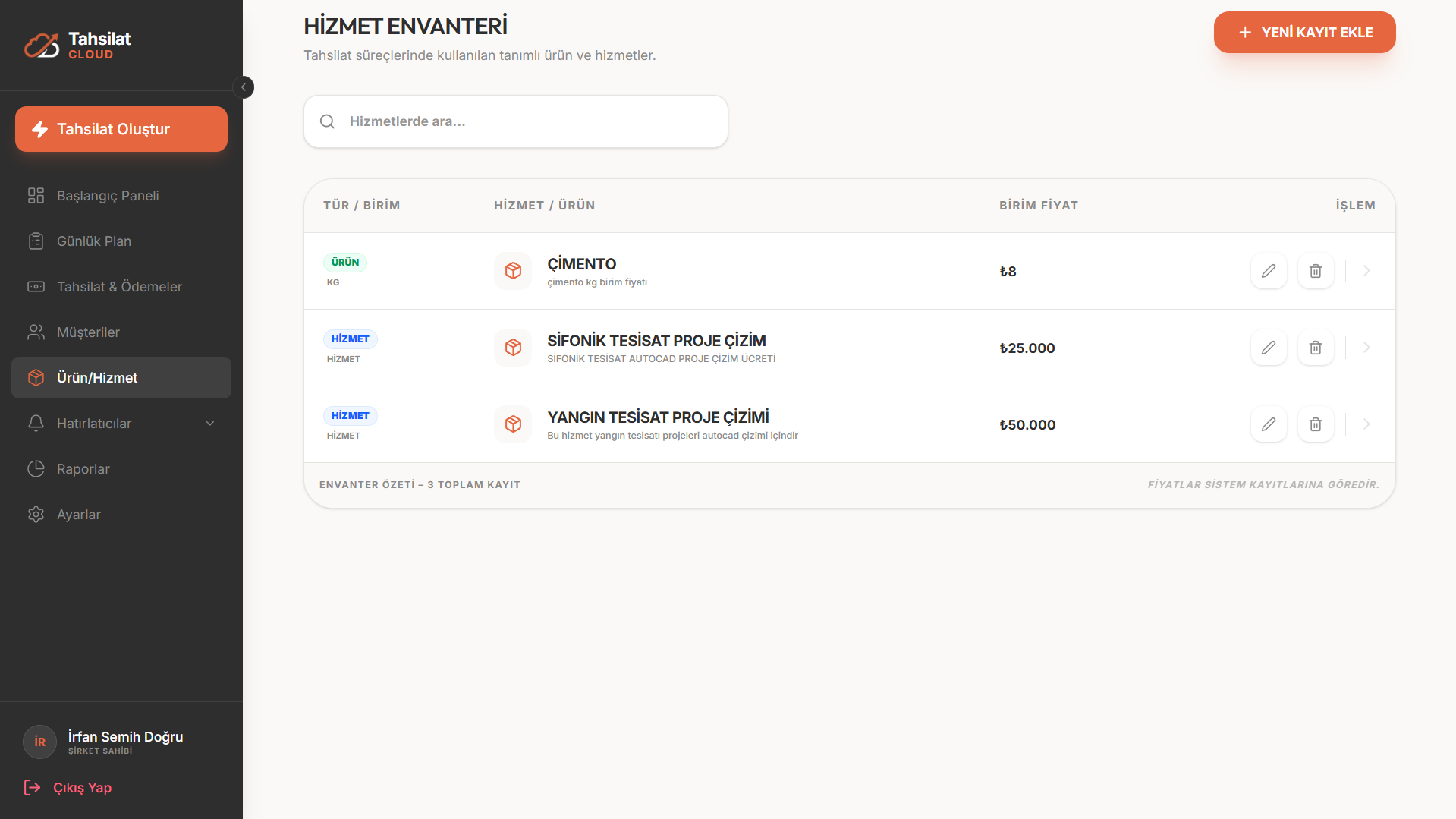Screen dimensions: 1456x819
Task: Open Raporlar from the sidebar
Action: (x=121, y=469)
